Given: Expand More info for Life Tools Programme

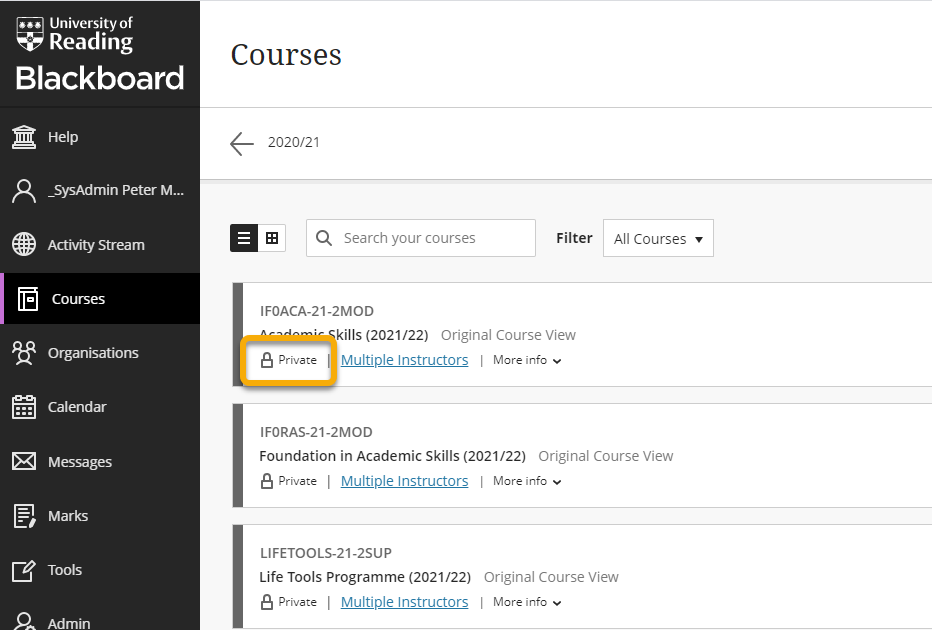Looking at the screenshot, I should (x=527, y=602).
